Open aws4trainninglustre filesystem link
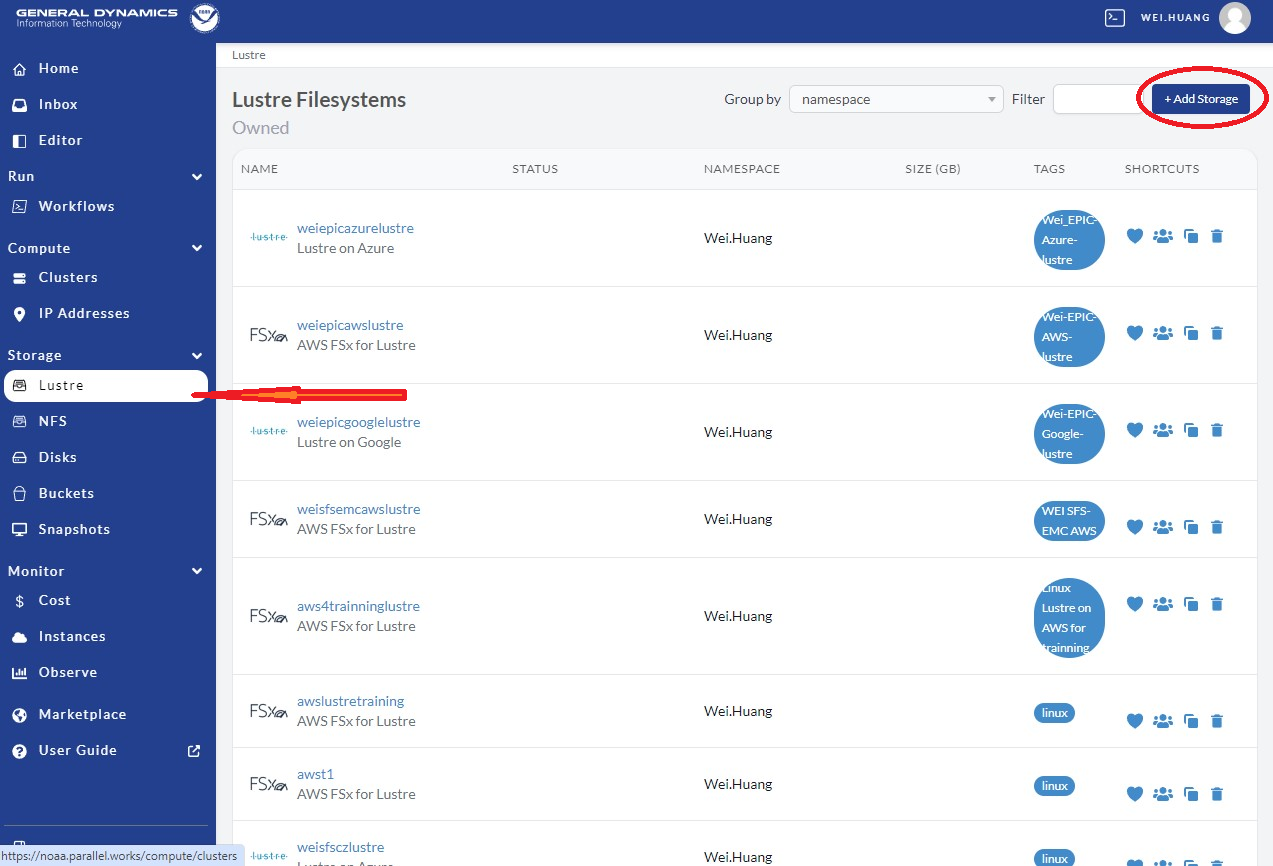The image size is (1273, 866). click(358, 606)
